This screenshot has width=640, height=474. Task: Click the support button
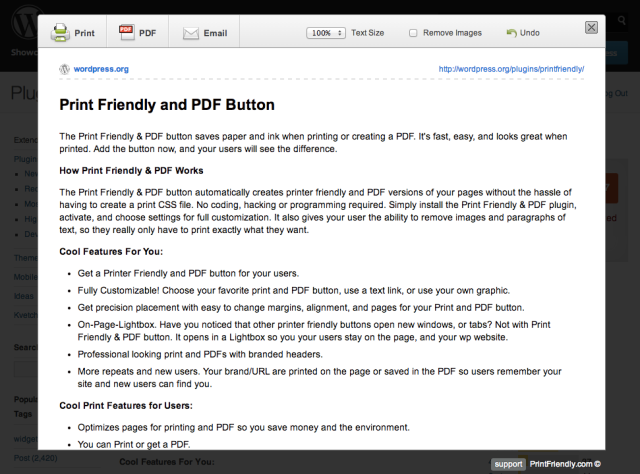(508, 464)
